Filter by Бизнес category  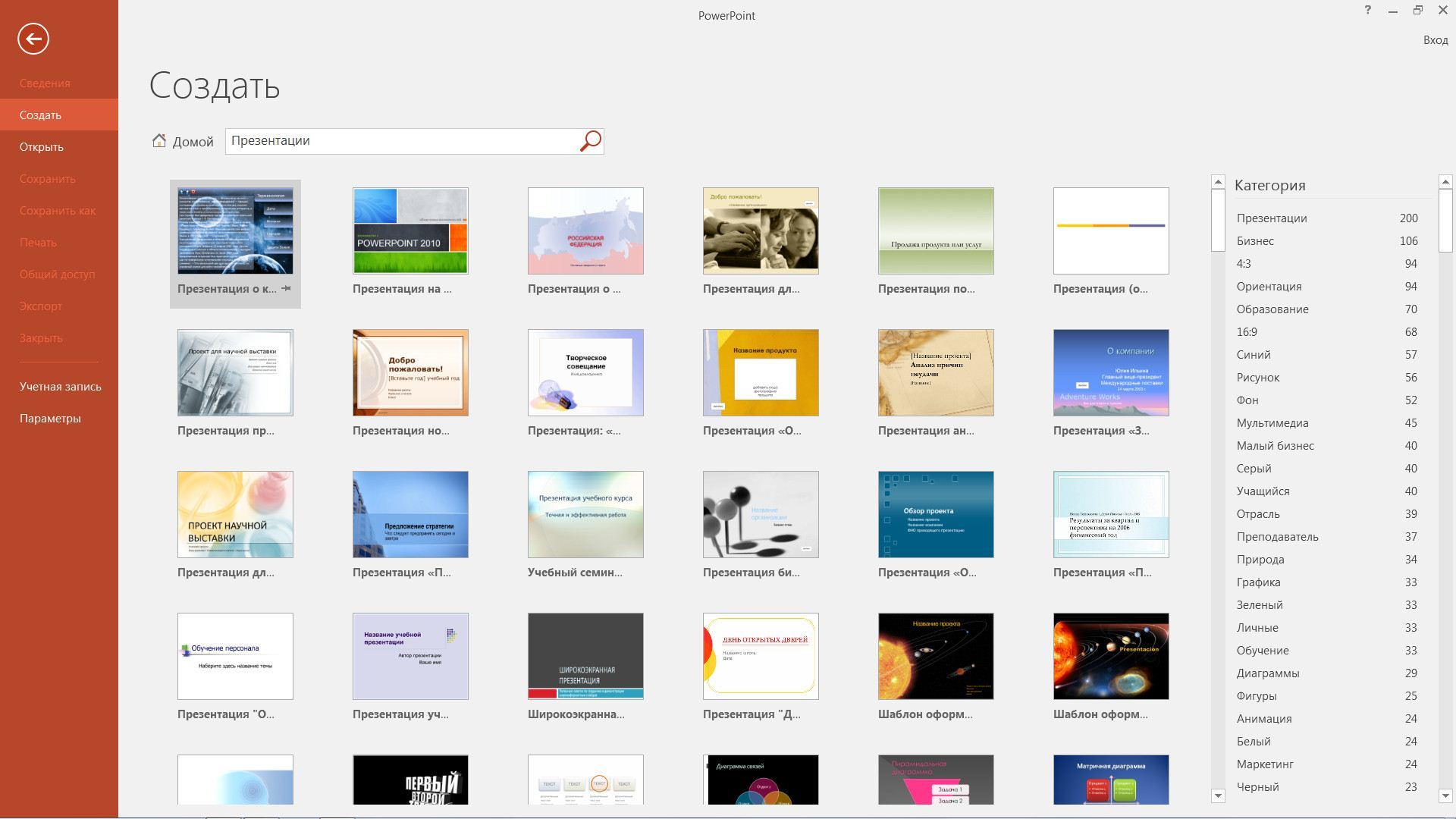coord(1327,241)
